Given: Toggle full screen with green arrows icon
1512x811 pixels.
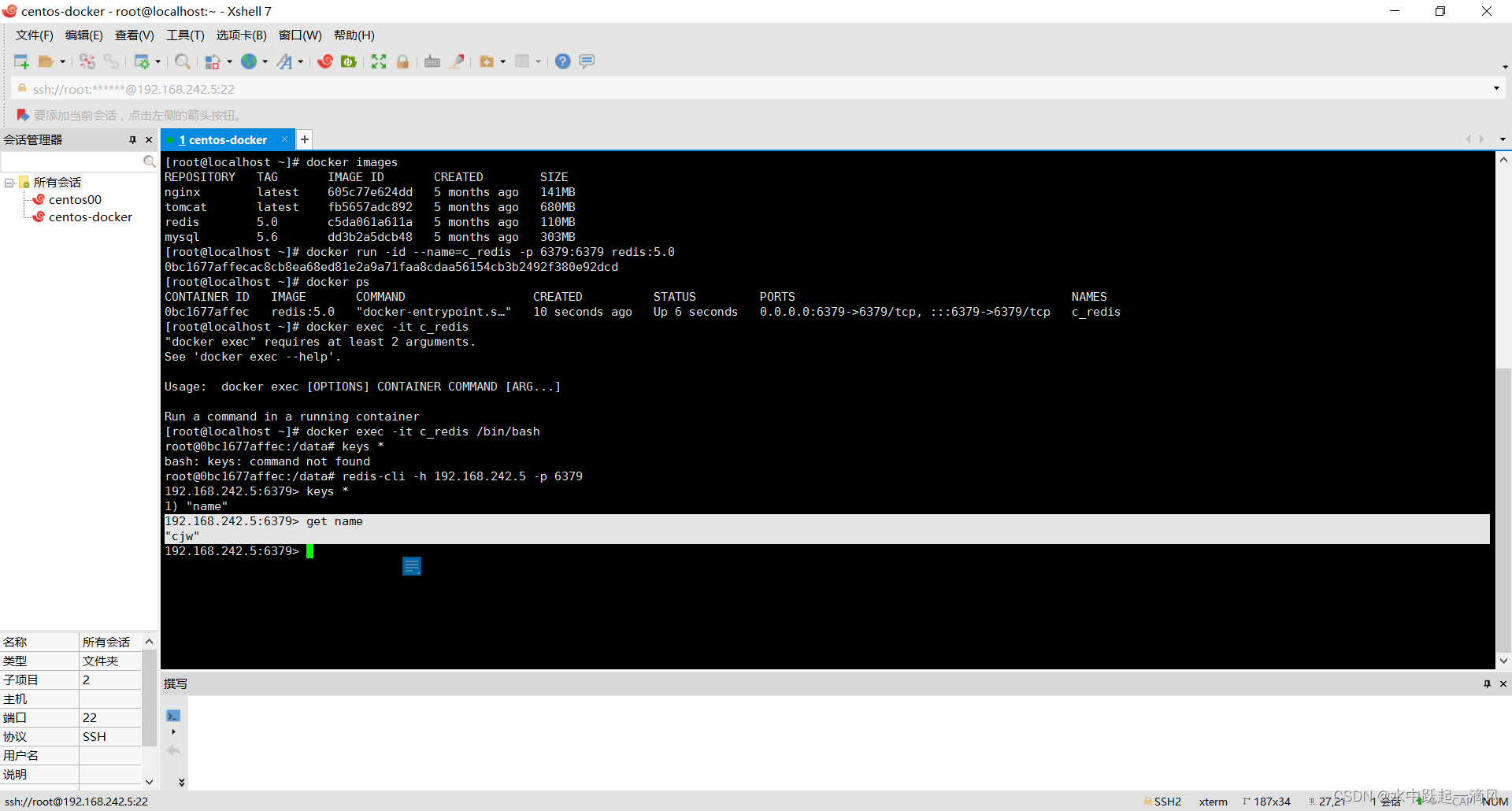Looking at the screenshot, I should pyautogui.click(x=379, y=61).
